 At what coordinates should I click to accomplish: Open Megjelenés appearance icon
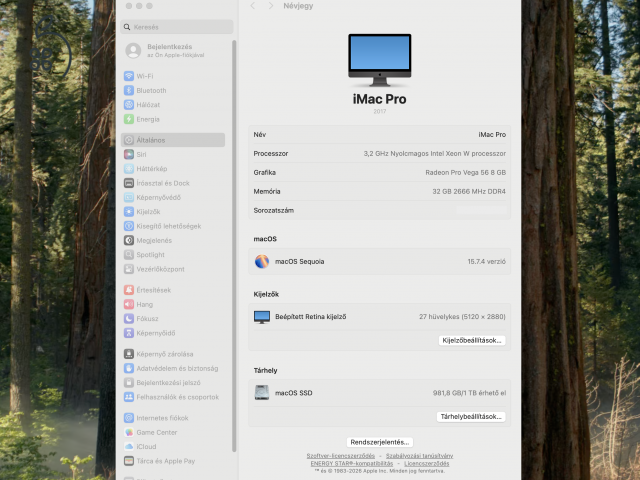point(129,240)
